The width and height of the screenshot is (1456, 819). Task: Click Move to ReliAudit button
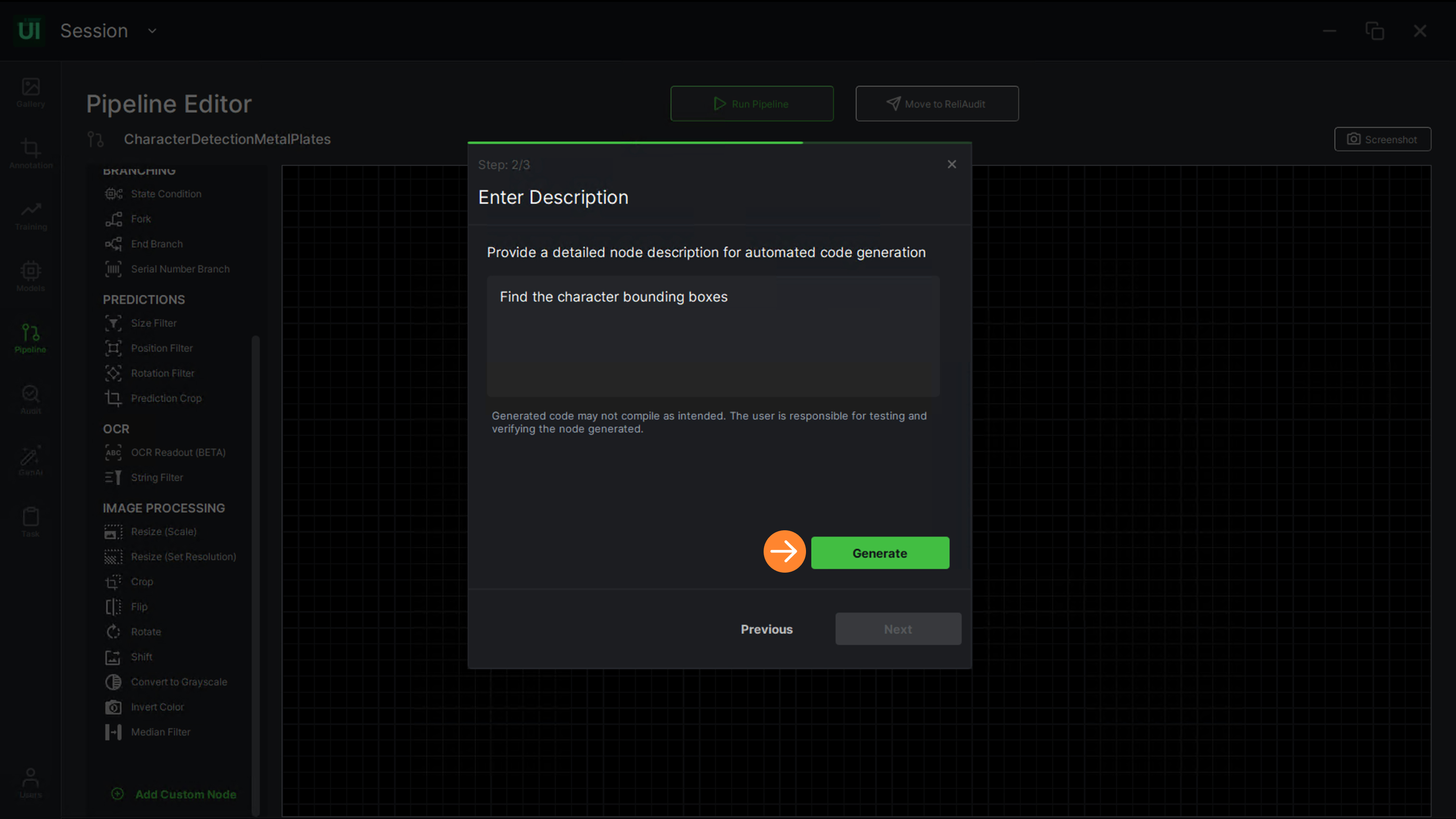click(937, 103)
